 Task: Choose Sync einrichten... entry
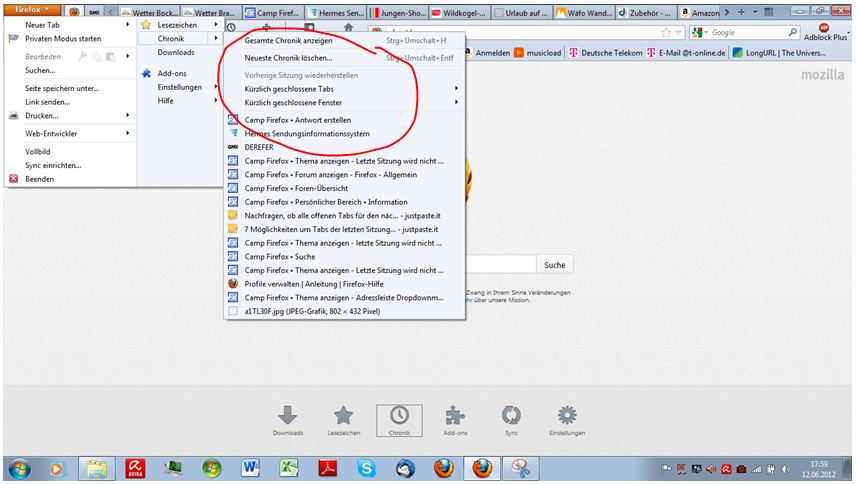pos(70,165)
